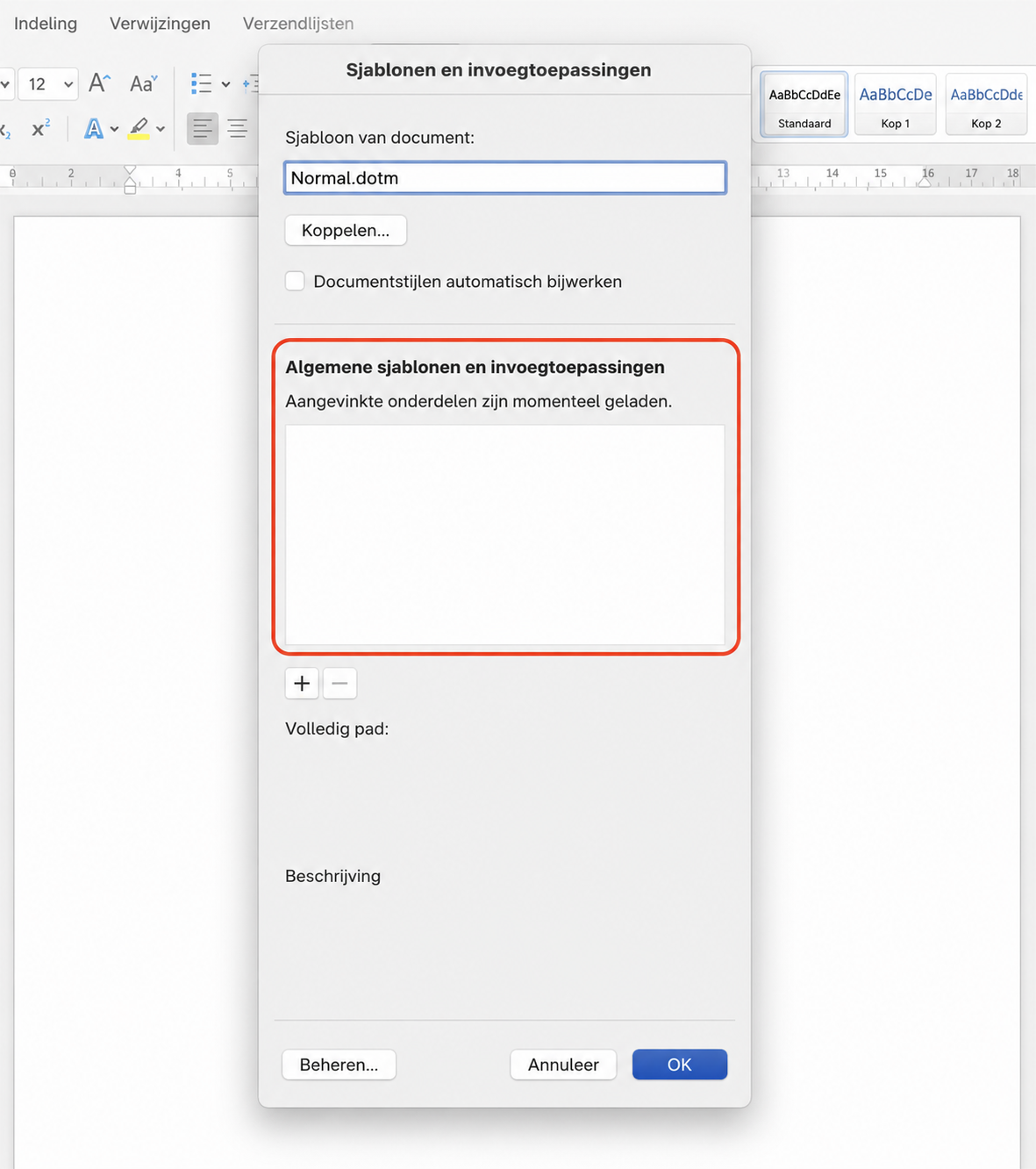1036x1169 pixels.
Task: Confirm the dialog with OK
Action: (680, 1065)
